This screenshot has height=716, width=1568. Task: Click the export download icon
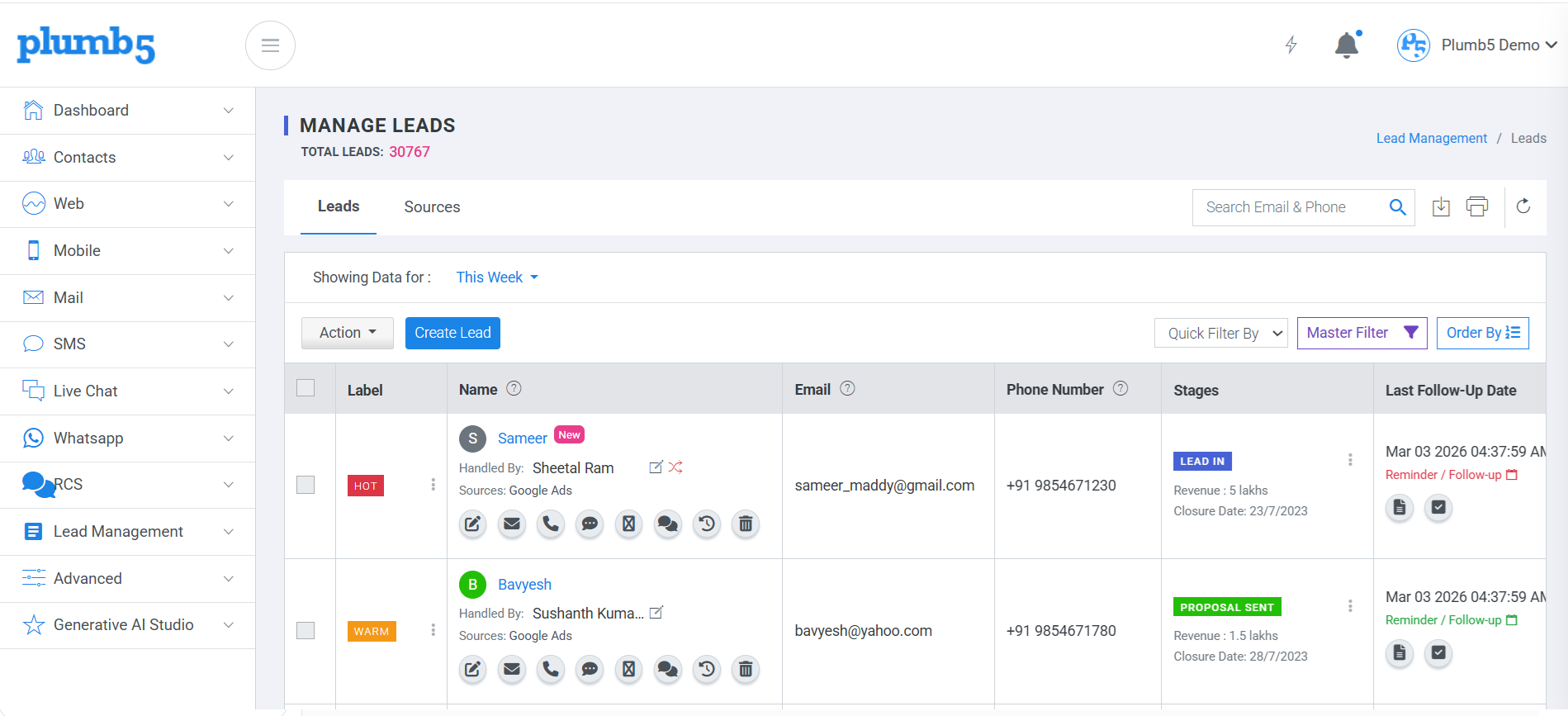click(1441, 206)
